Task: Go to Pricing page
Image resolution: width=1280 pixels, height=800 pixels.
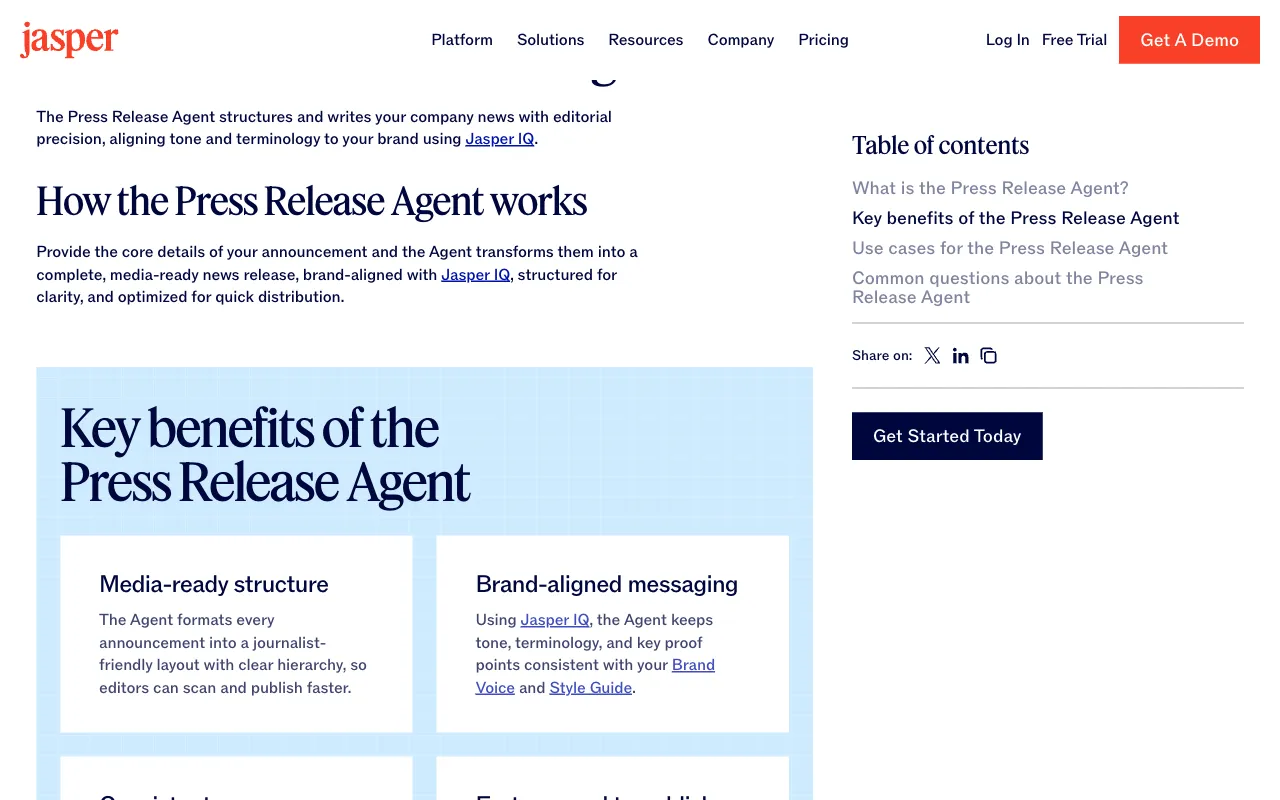Action: coord(823,40)
